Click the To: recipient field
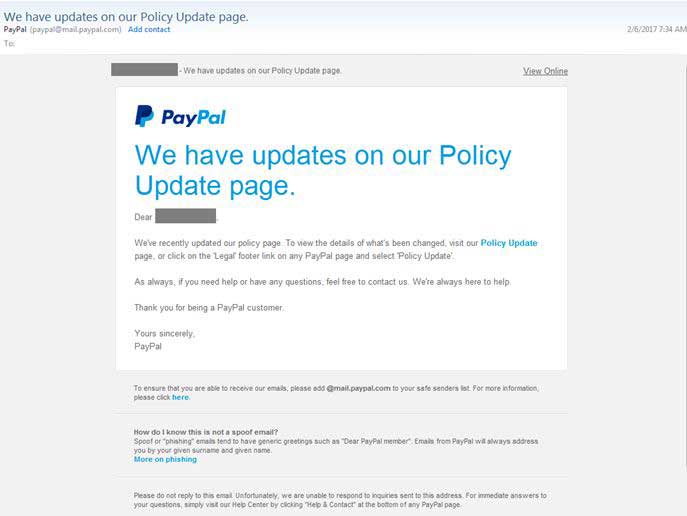Screen dimensions: 687x516 pyautogui.click(x=10, y=43)
